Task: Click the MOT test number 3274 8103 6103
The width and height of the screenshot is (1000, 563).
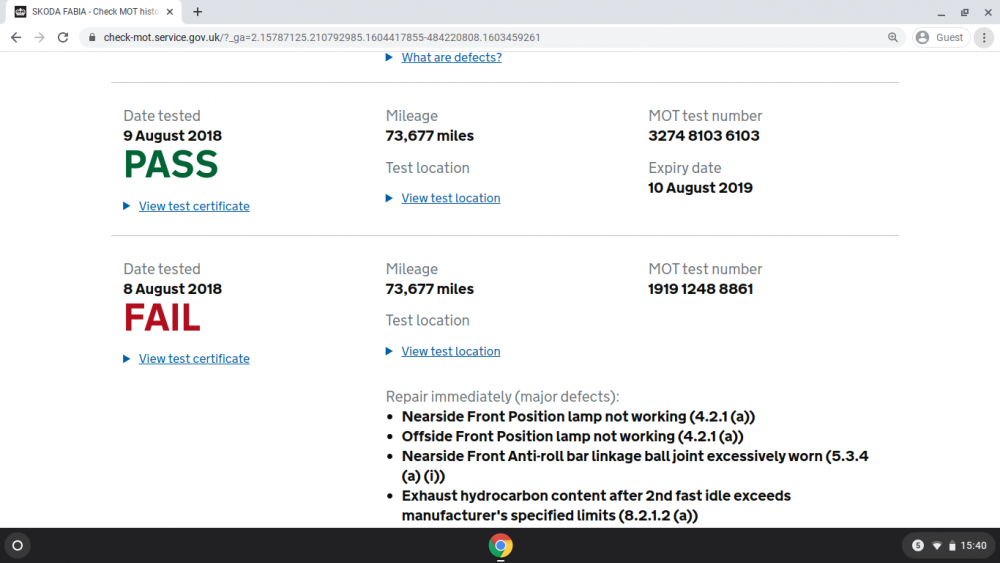Action: (x=703, y=136)
